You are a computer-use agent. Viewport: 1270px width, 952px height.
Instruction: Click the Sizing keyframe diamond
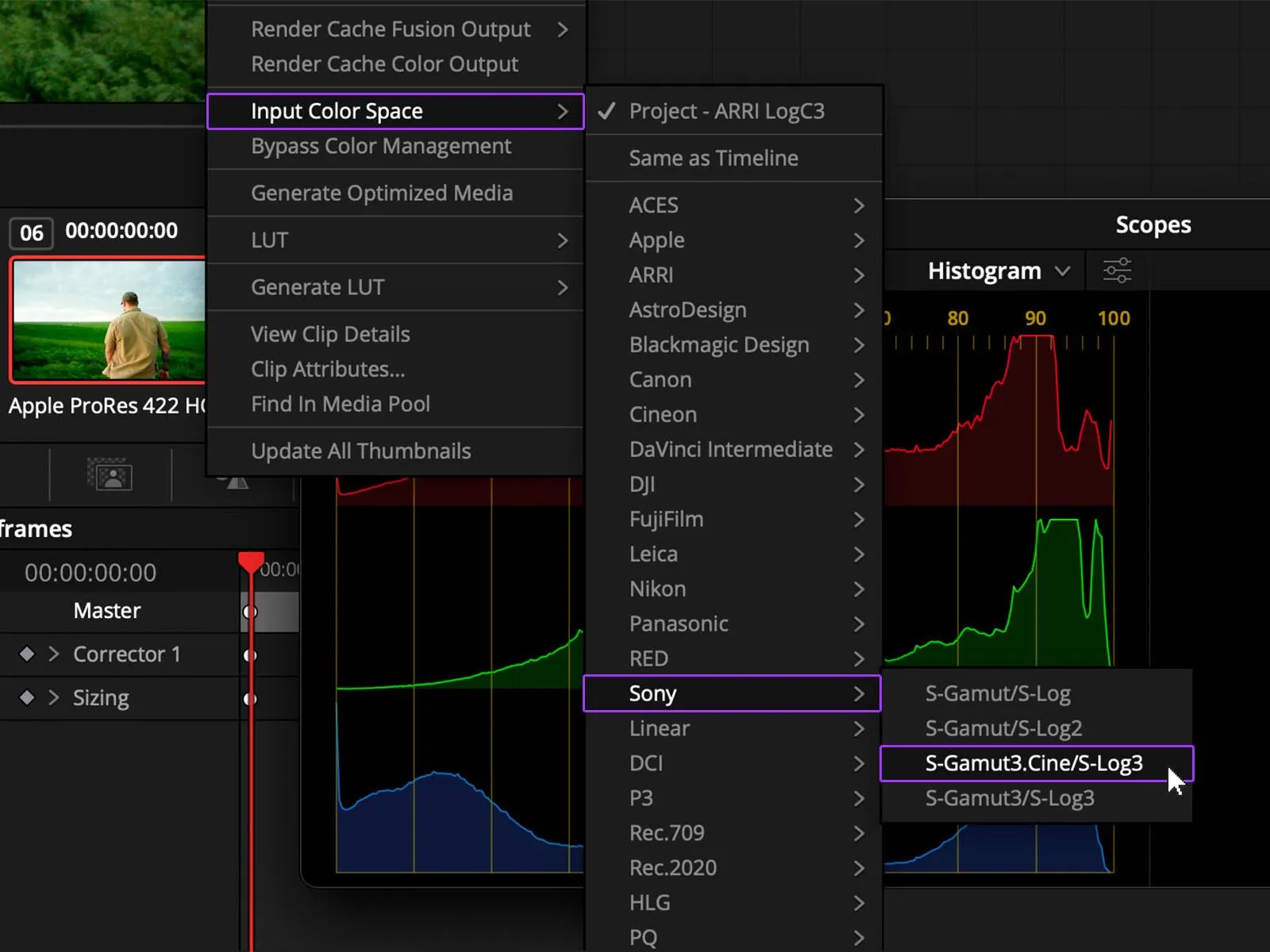(27, 697)
